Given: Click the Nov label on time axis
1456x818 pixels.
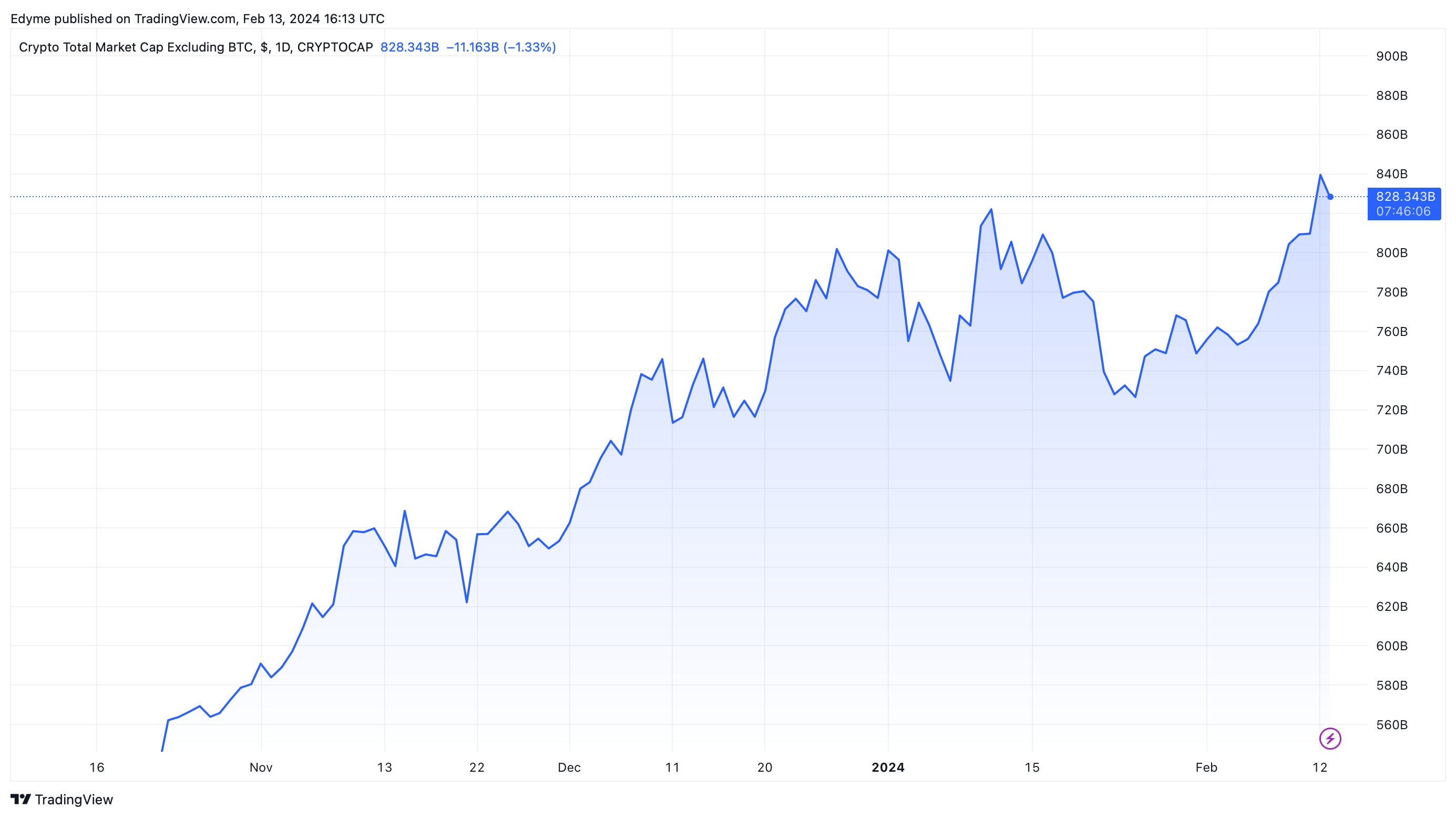Looking at the screenshot, I should tap(261, 767).
